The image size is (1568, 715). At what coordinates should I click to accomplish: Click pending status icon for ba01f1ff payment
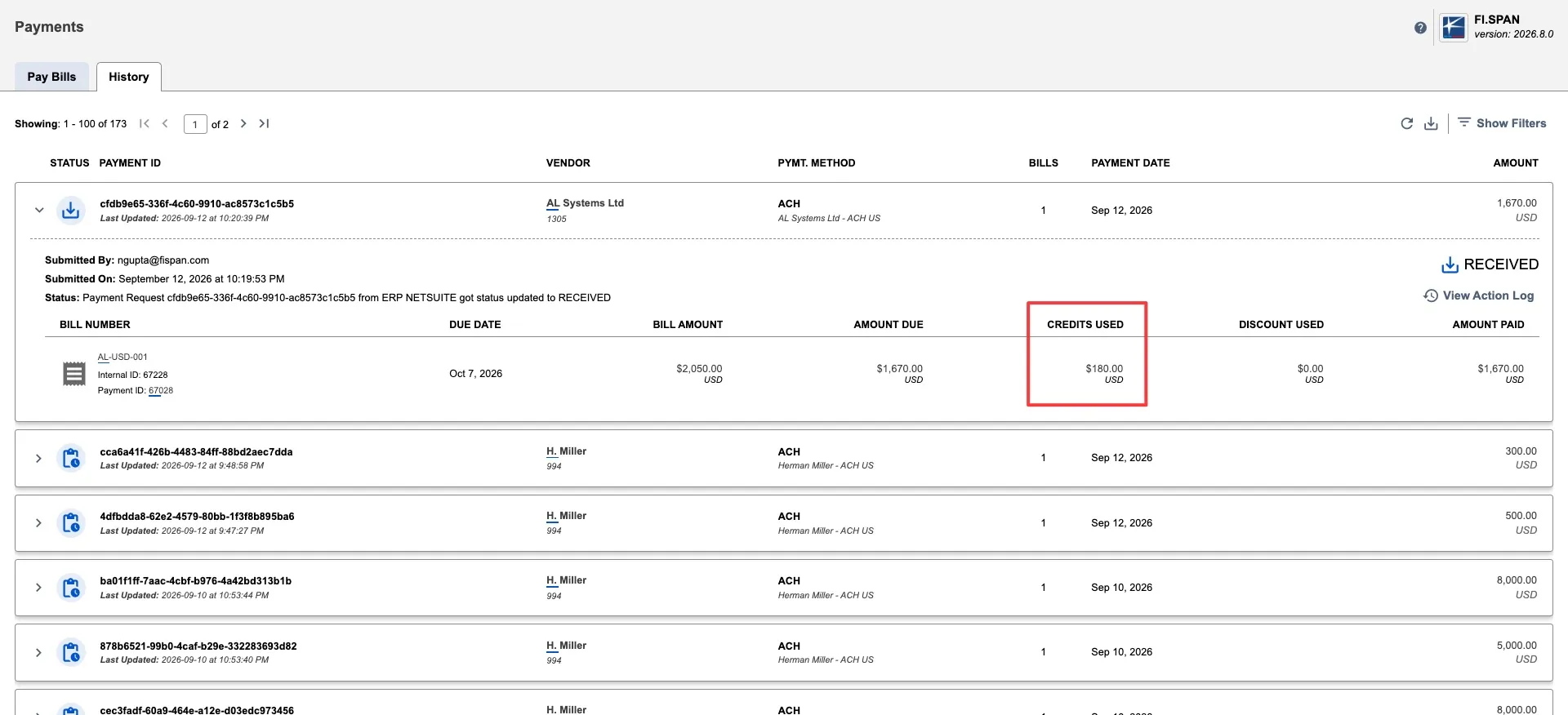point(71,588)
